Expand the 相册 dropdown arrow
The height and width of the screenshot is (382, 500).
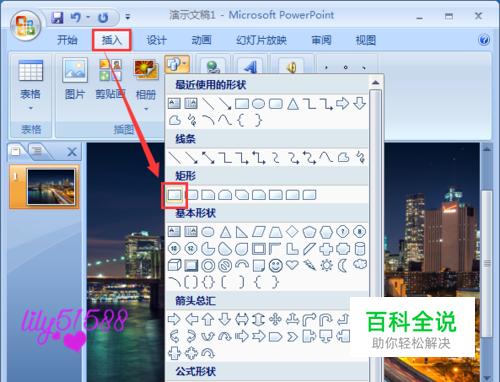coord(146,109)
